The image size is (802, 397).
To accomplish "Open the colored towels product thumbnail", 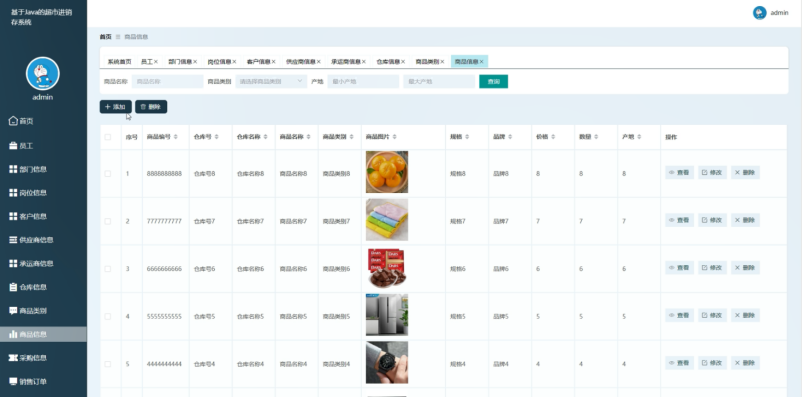I will tap(387, 219).
